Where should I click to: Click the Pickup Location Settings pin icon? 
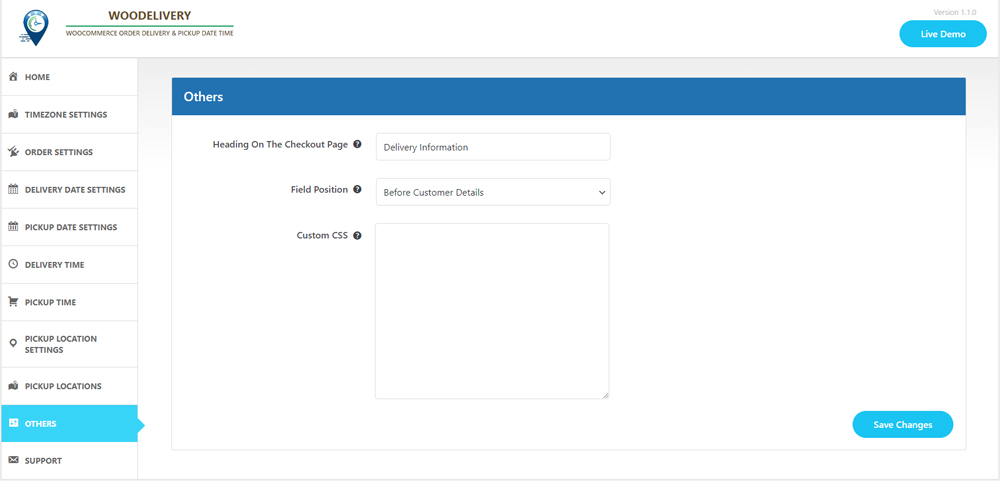pyautogui.click(x=13, y=344)
